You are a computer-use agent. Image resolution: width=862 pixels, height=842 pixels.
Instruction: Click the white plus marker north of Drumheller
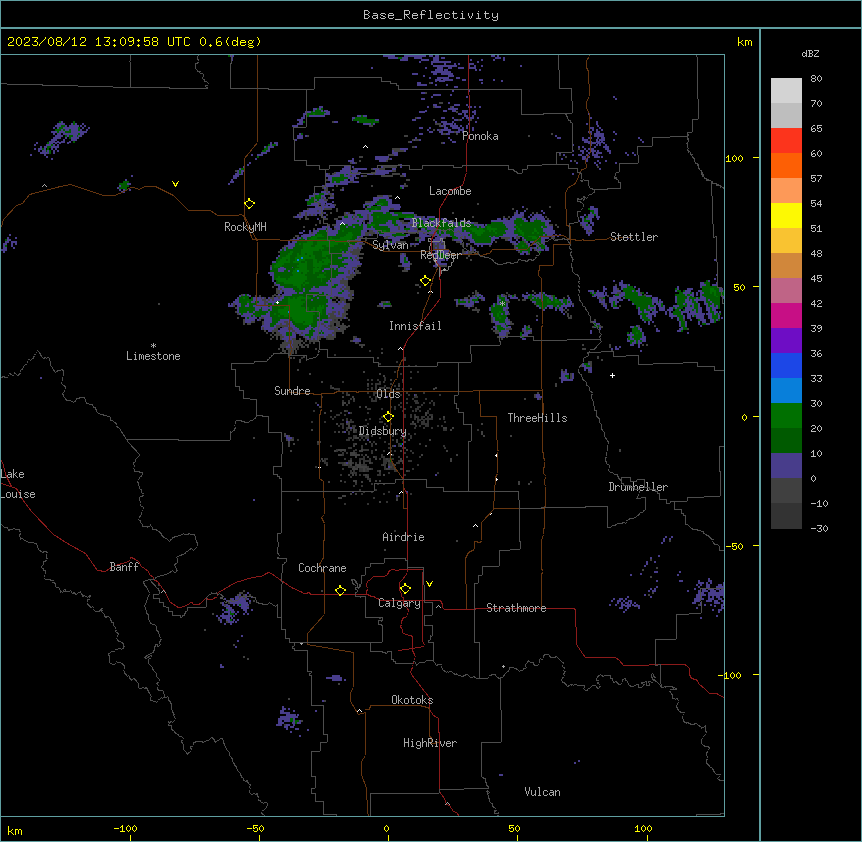(x=612, y=375)
